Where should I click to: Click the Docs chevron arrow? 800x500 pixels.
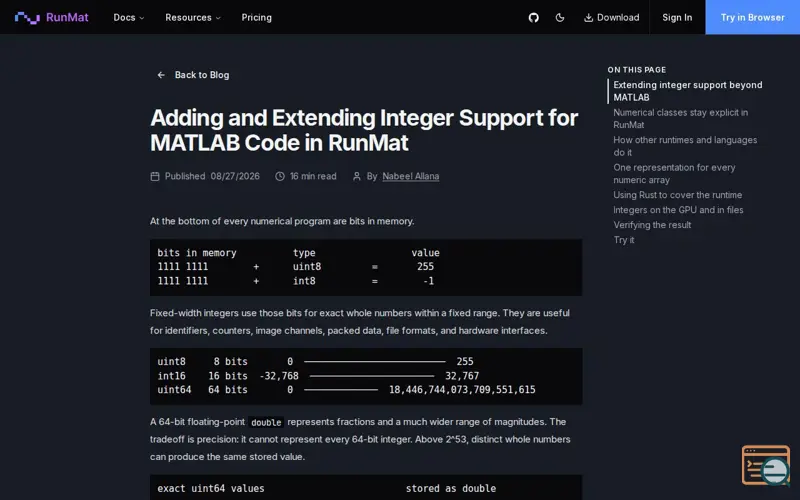click(142, 18)
